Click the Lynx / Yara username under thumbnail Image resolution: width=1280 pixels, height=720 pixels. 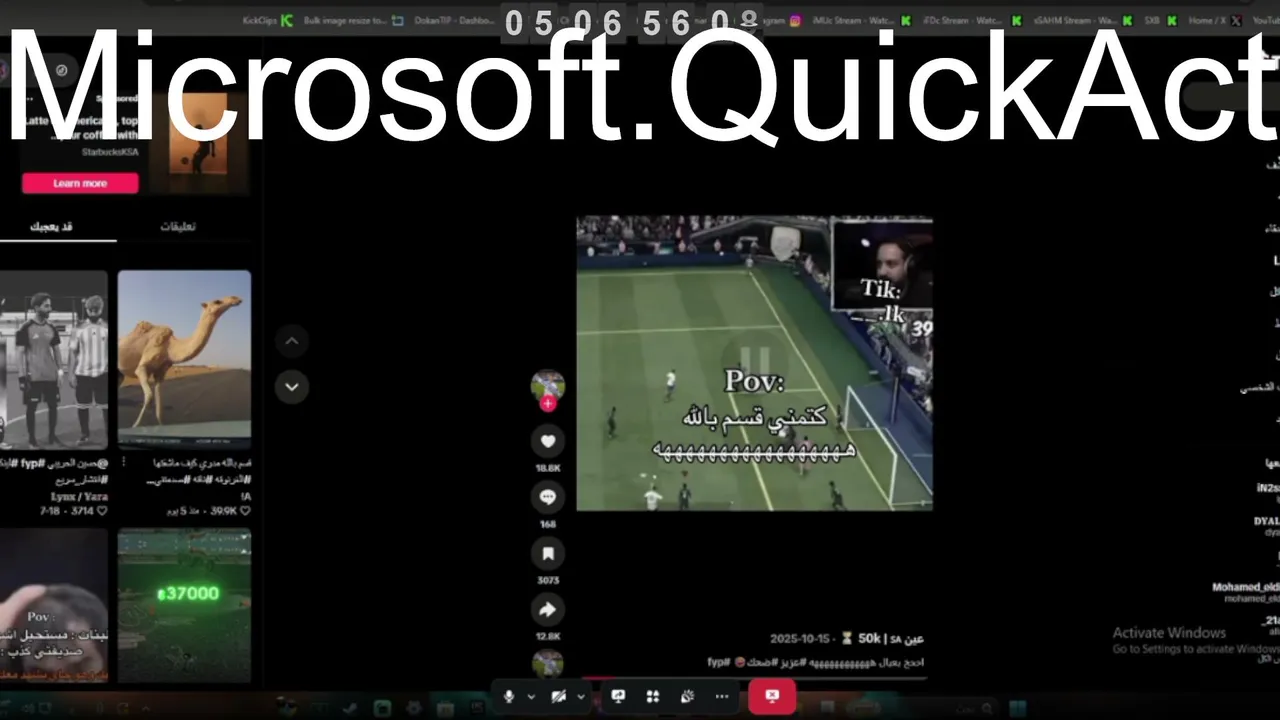(79, 496)
